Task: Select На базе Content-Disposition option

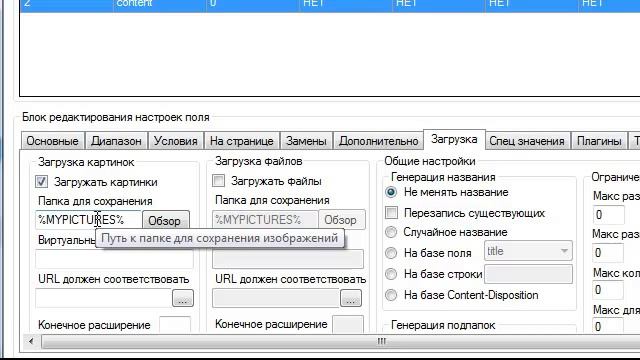Action: click(391, 295)
